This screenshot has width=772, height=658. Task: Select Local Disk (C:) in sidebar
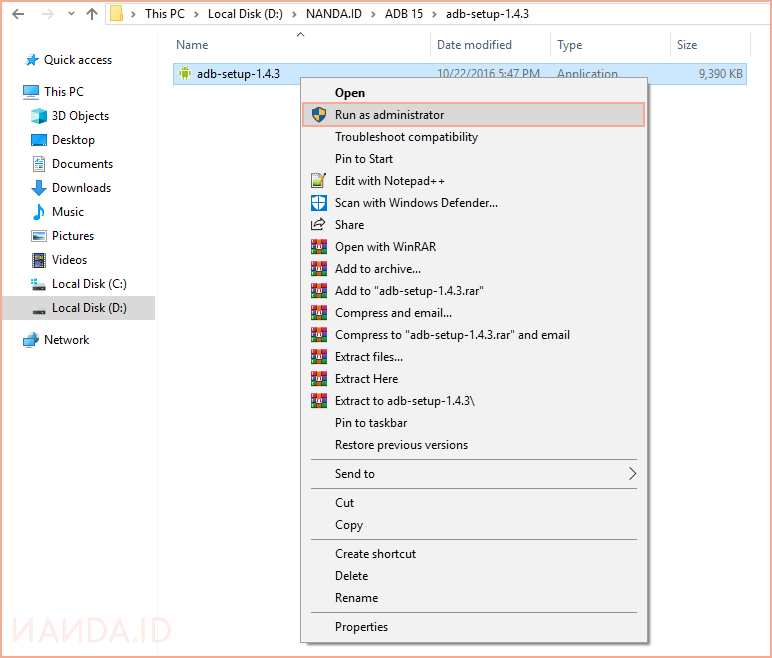89,284
